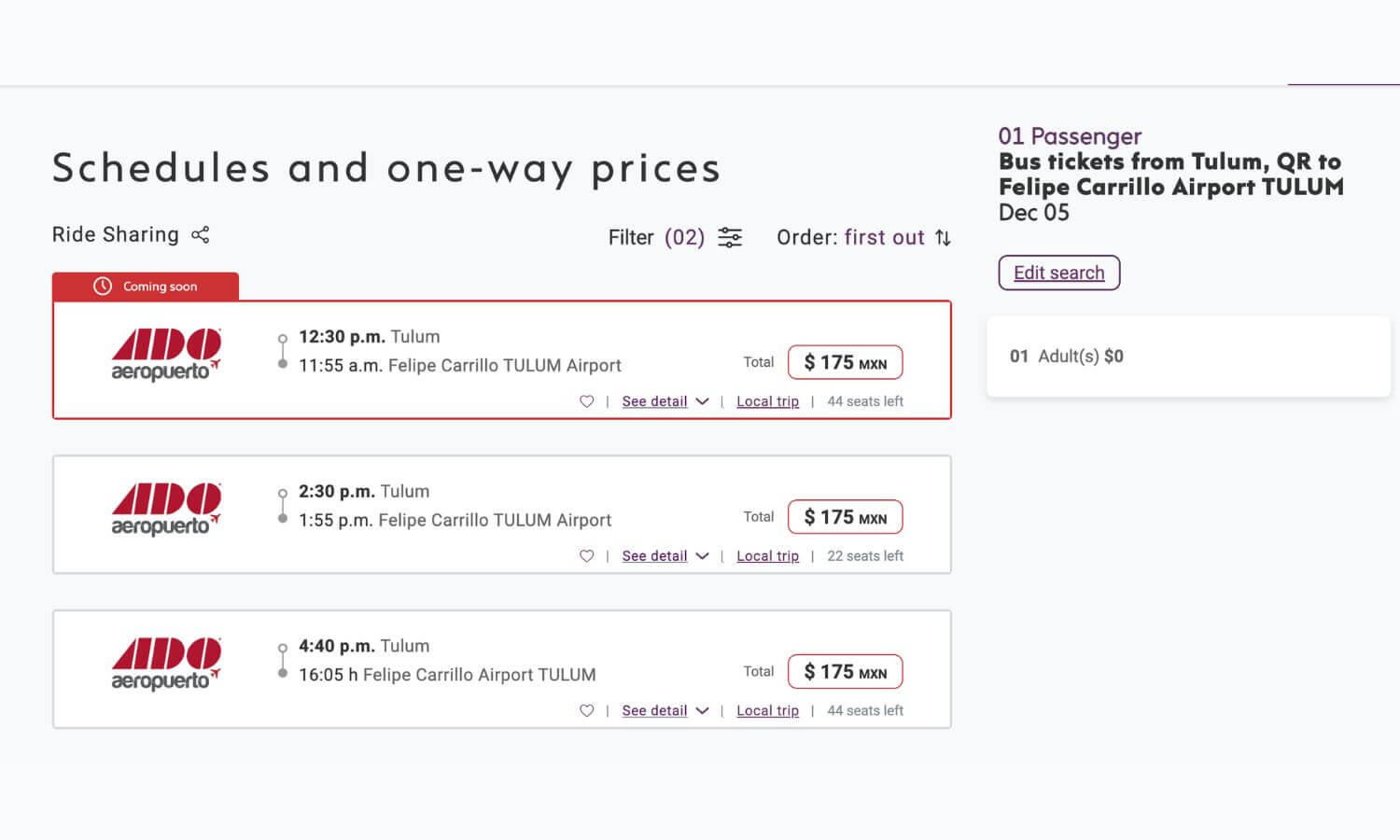1400x840 pixels.
Task: Click ADO aeropuerto logo on first trip
Action: (166, 356)
